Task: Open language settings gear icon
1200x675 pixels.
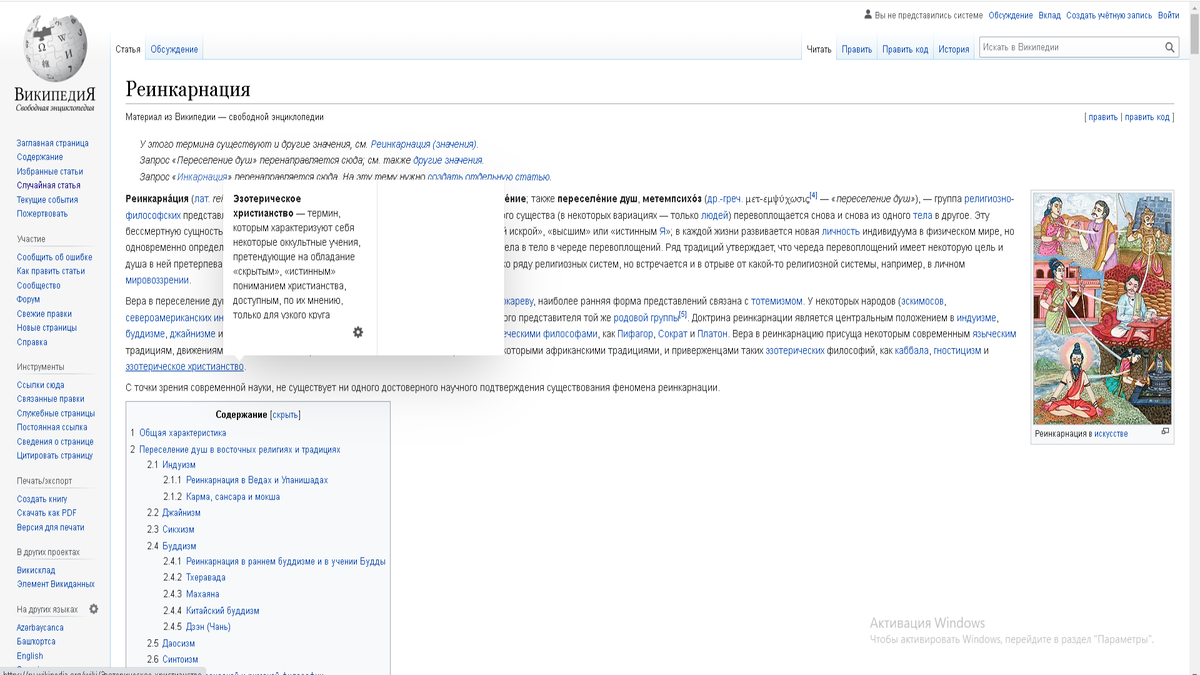Action: (94, 609)
